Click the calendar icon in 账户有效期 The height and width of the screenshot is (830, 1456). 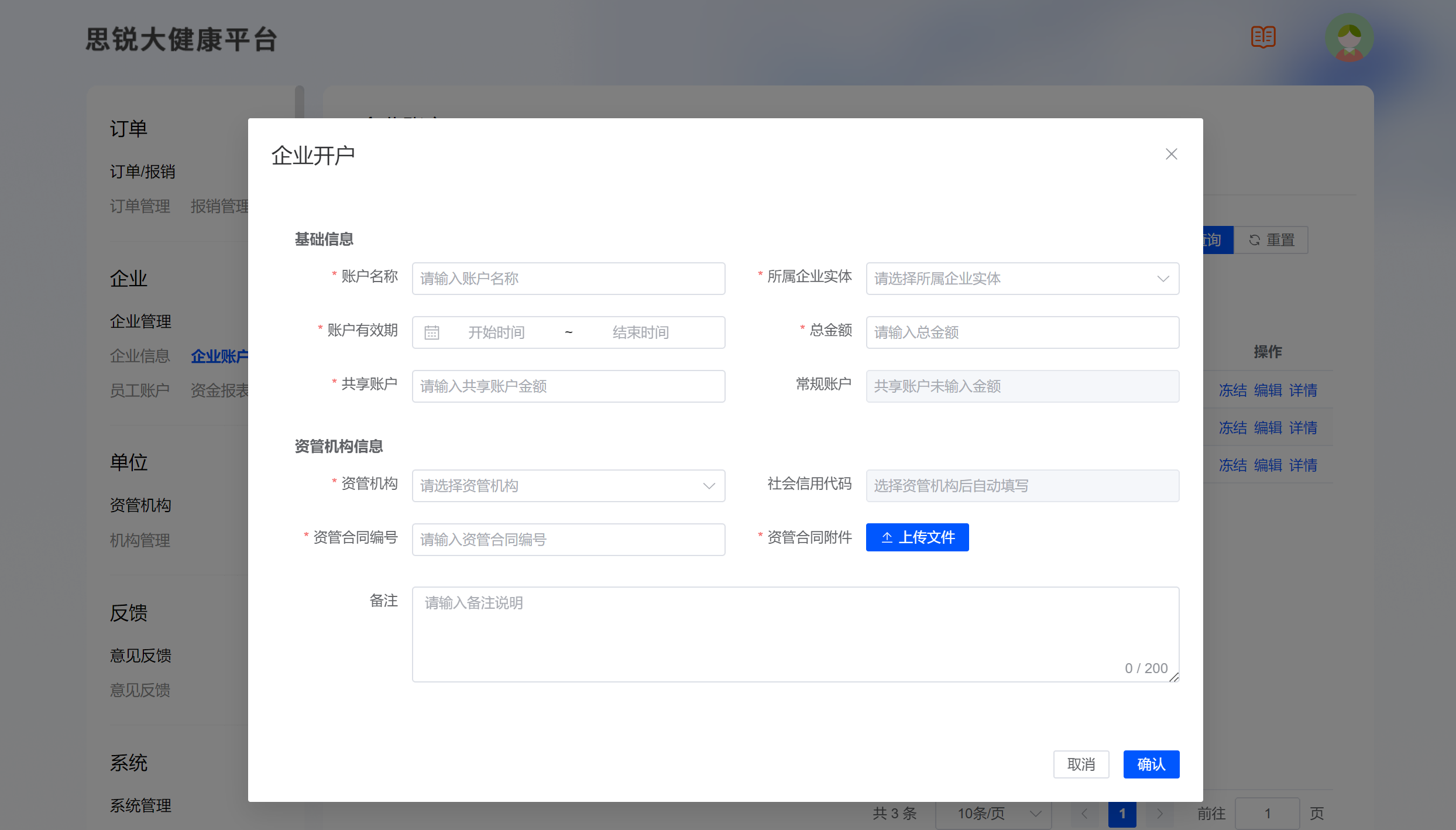pos(432,332)
